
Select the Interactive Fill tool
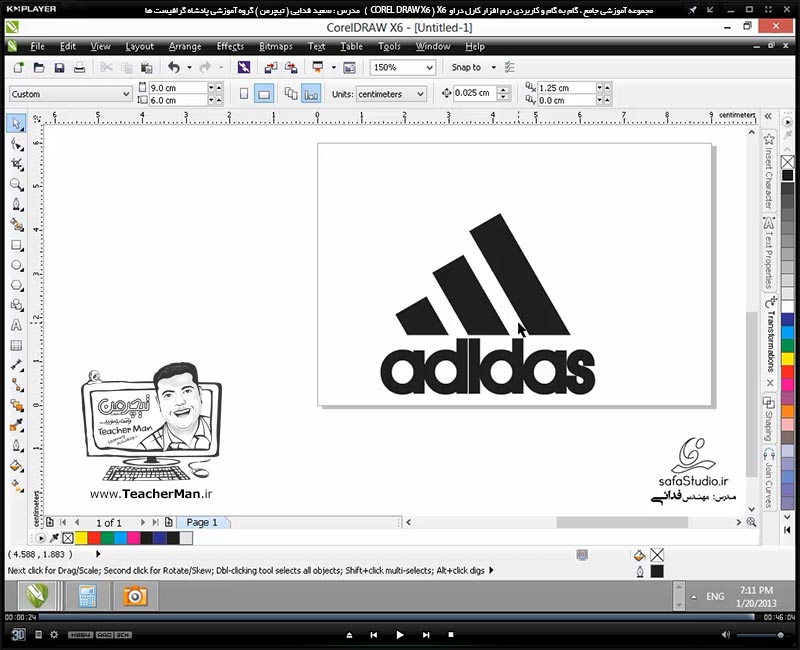click(x=17, y=485)
